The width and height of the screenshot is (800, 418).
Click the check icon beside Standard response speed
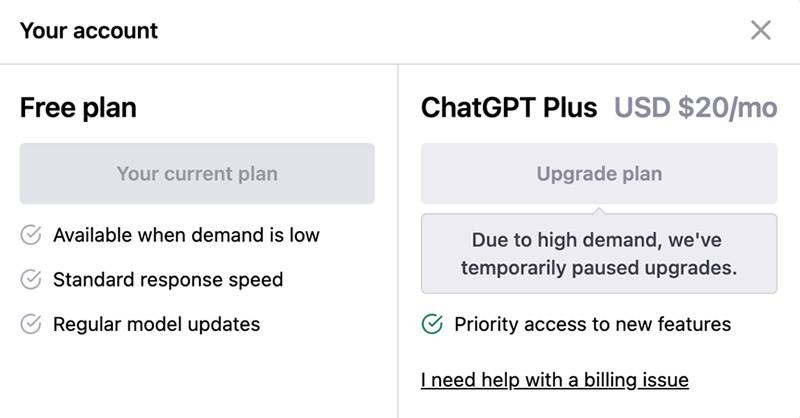(31, 279)
